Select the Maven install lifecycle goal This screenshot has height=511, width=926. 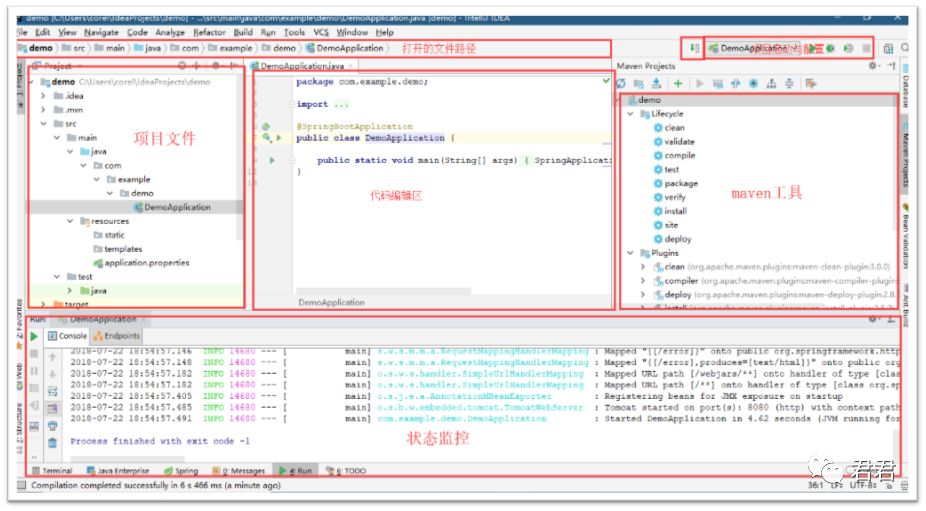[x=670, y=211]
